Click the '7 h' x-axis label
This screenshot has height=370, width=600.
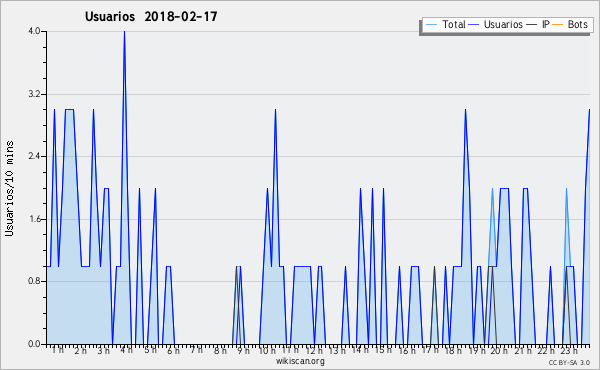pyautogui.click(x=196, y=350)
